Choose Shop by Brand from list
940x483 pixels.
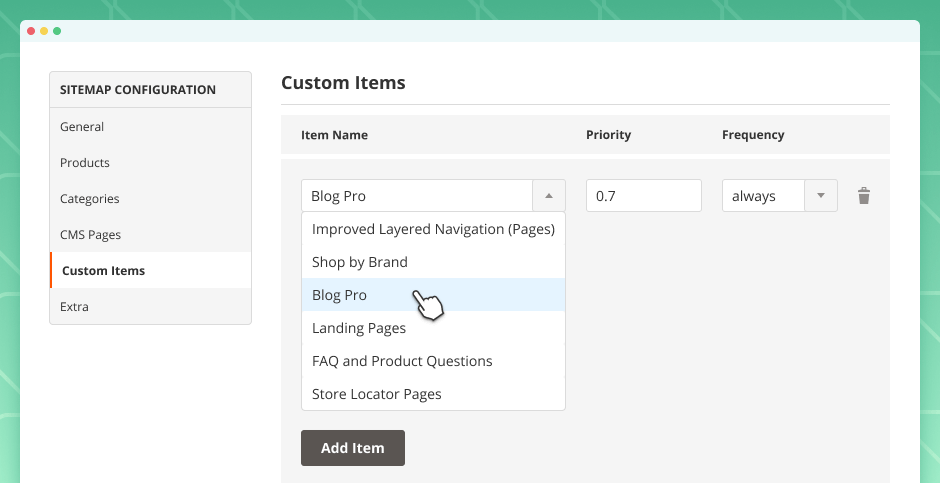pyautogui.click(x=433, y=262)
